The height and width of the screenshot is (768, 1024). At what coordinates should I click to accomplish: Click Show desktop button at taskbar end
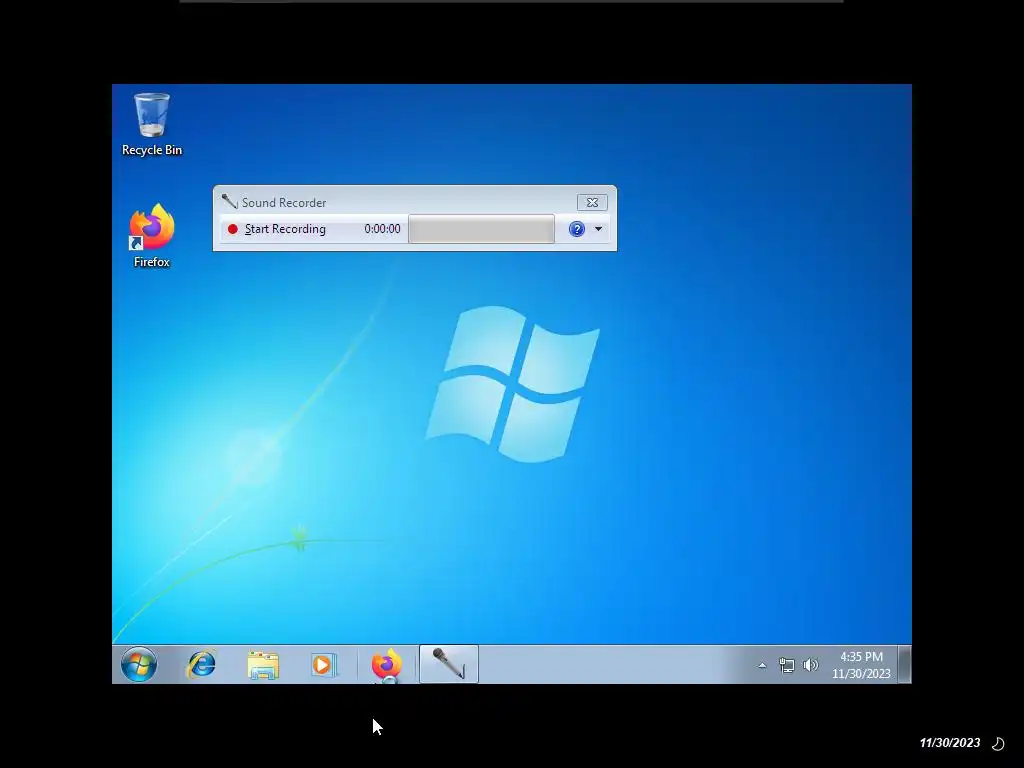coord(904,664)
